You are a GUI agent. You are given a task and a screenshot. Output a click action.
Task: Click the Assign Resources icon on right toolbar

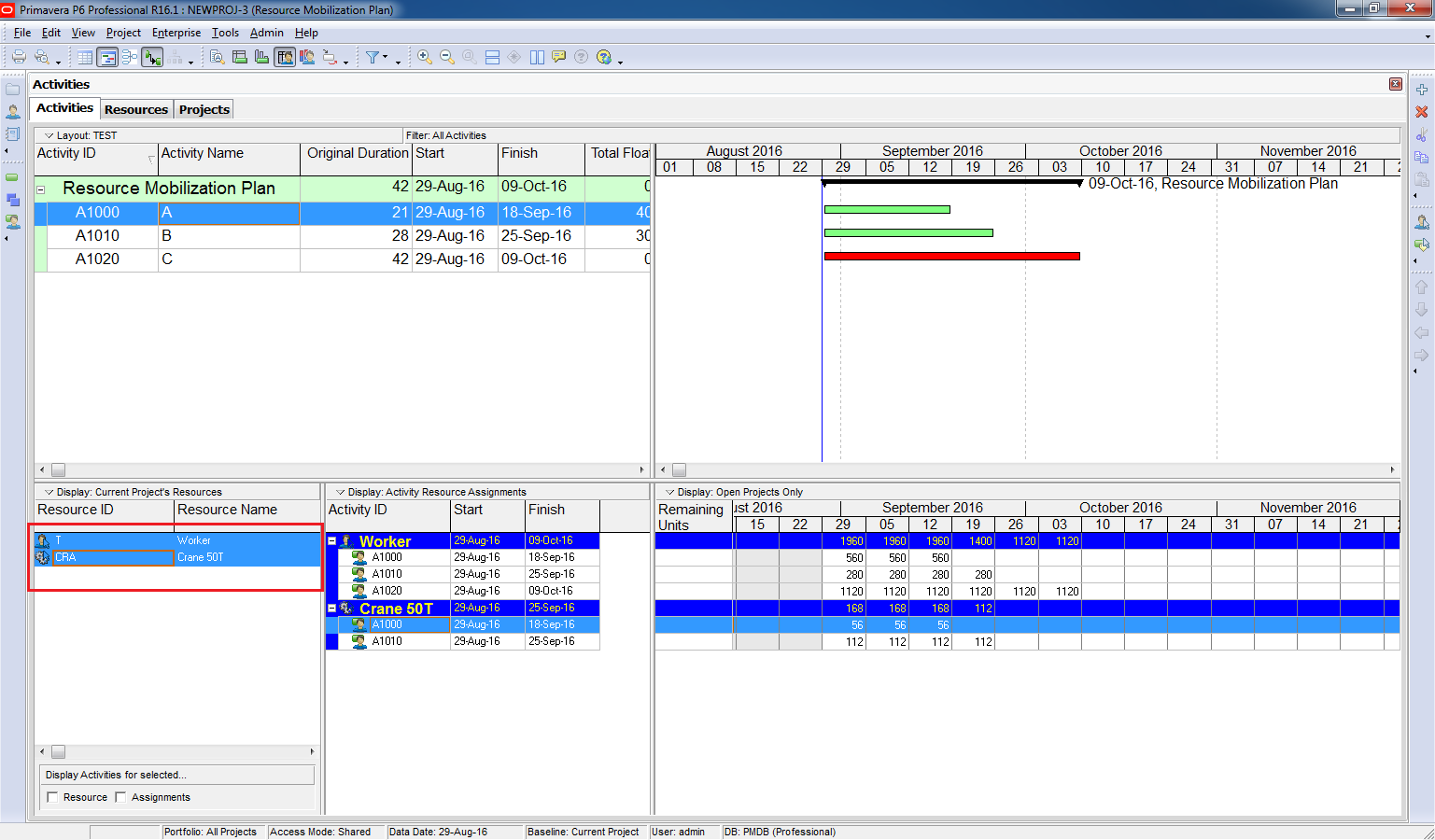[1421, 222]
